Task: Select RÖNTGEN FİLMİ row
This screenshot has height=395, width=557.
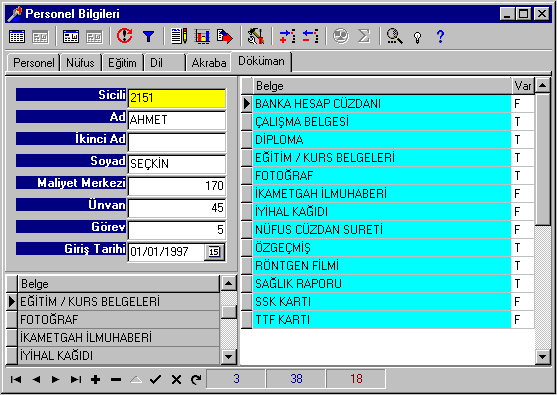Action: [x=382, y=266]
